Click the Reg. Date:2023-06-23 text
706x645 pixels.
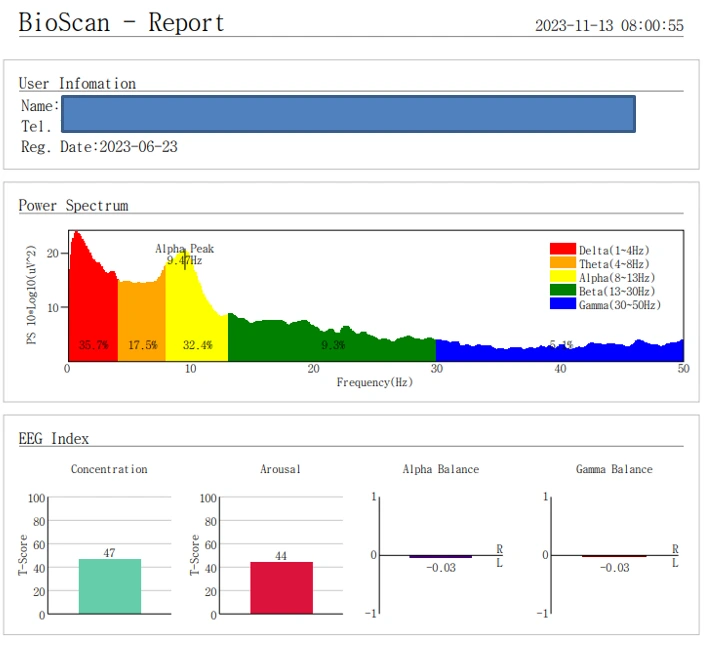click(99, 147)
